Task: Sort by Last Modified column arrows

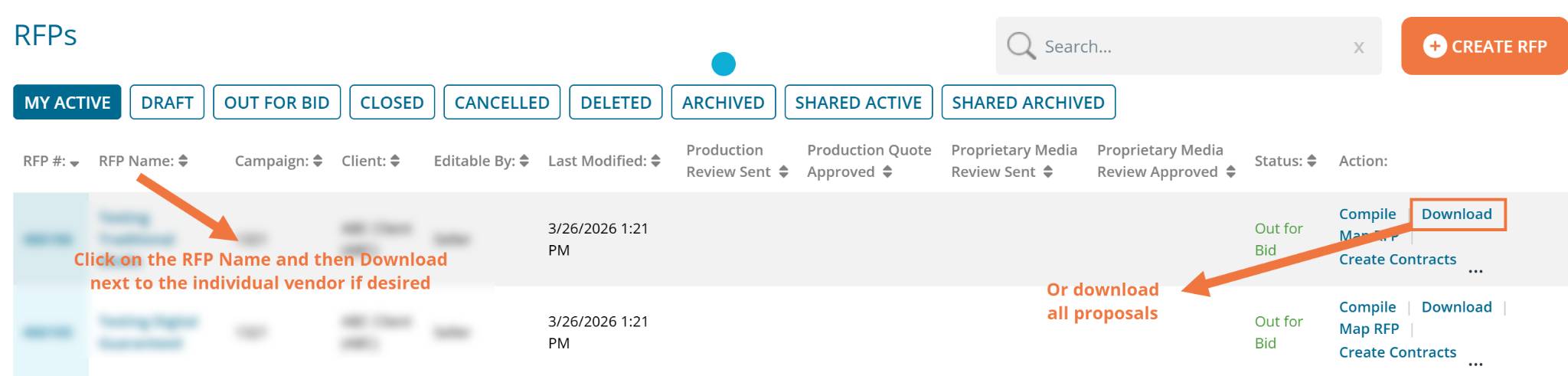Action: pos(656,161)
